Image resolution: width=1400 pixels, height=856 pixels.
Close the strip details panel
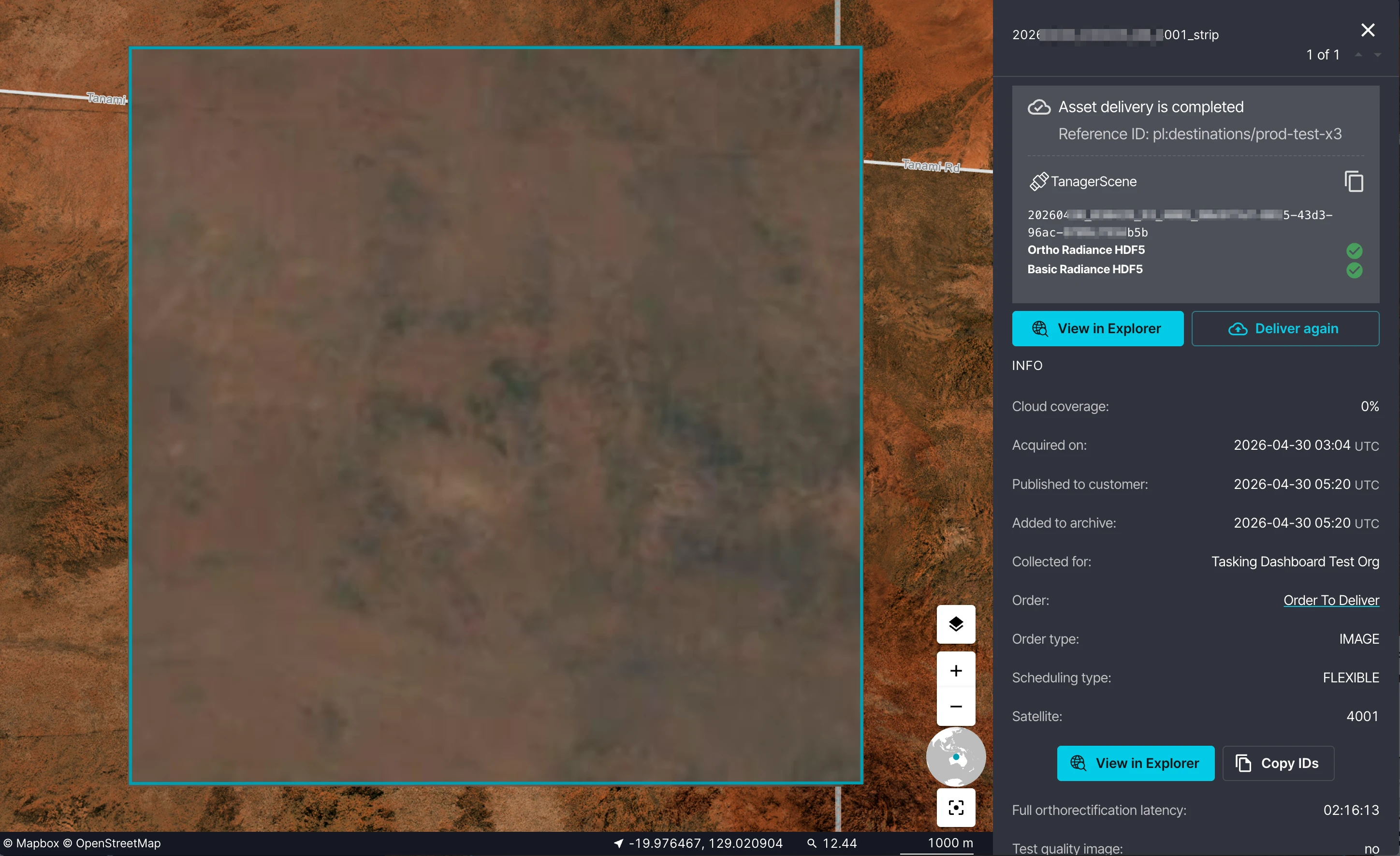(x=1368, y=30)
